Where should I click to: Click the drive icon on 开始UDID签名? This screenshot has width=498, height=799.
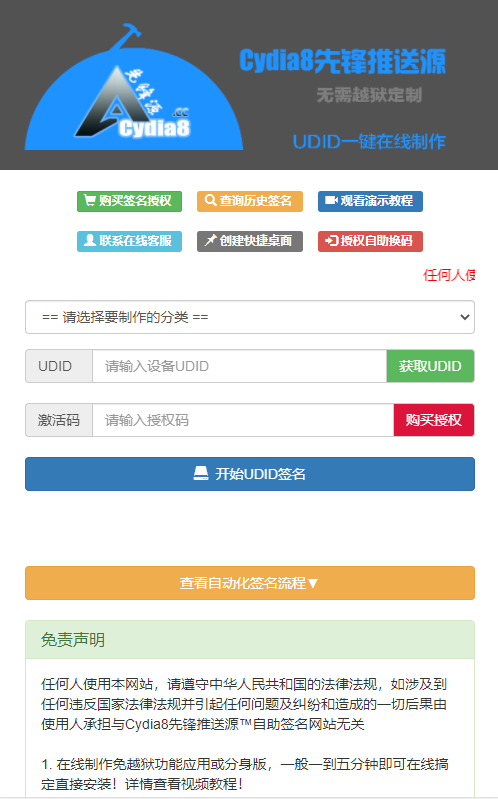(201, 474)
